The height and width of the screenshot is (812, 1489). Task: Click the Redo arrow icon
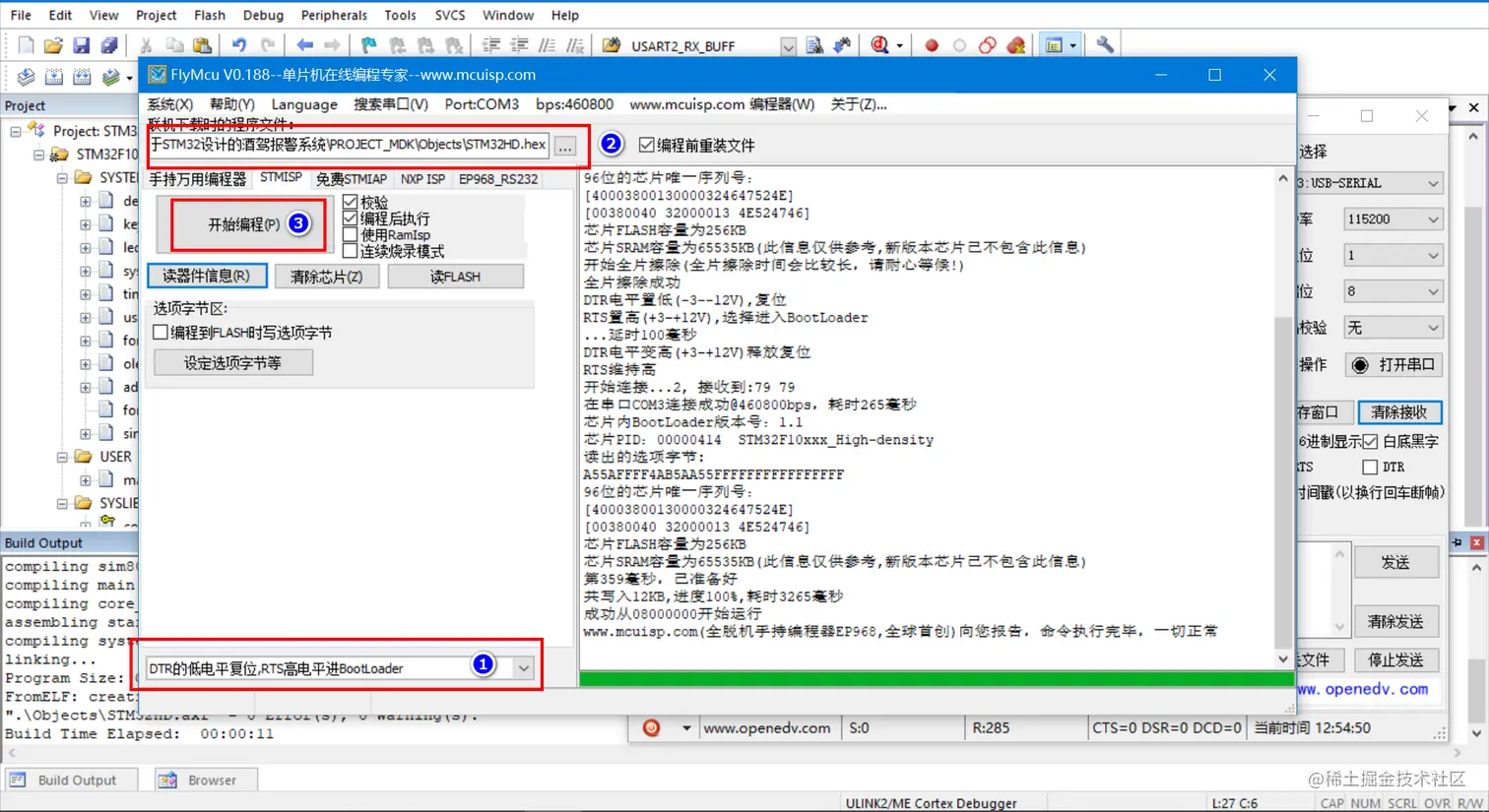pyautogui.click(x=267, y=45)
